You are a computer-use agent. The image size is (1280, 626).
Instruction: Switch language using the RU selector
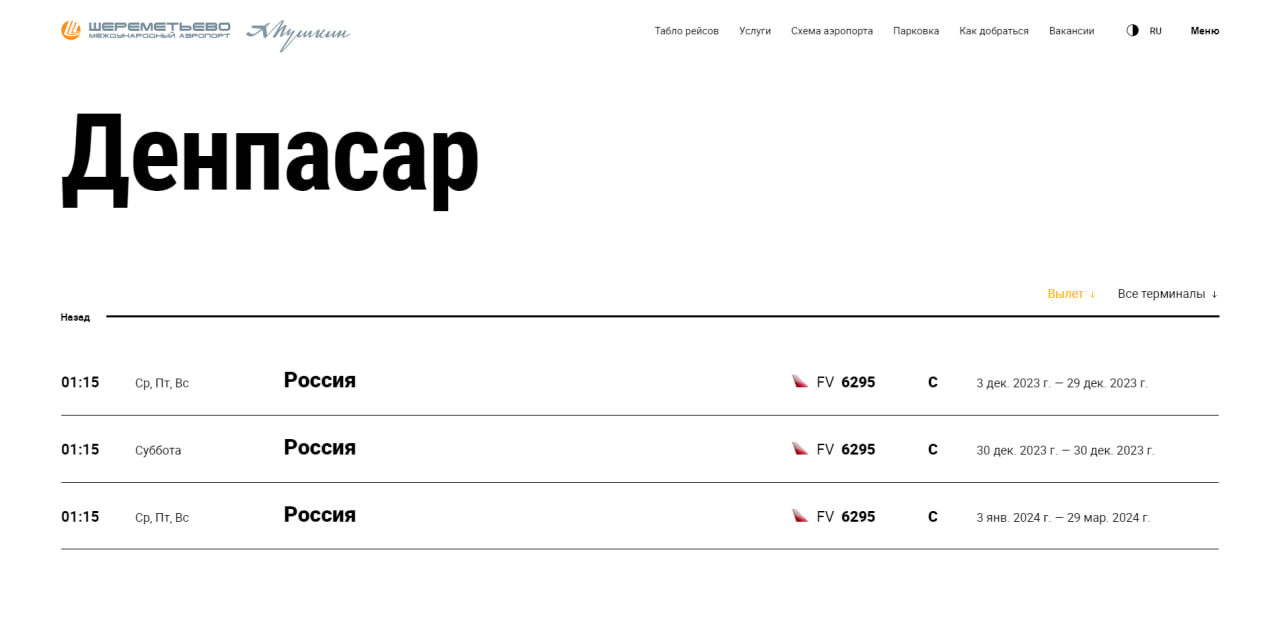coord(1155,31)
